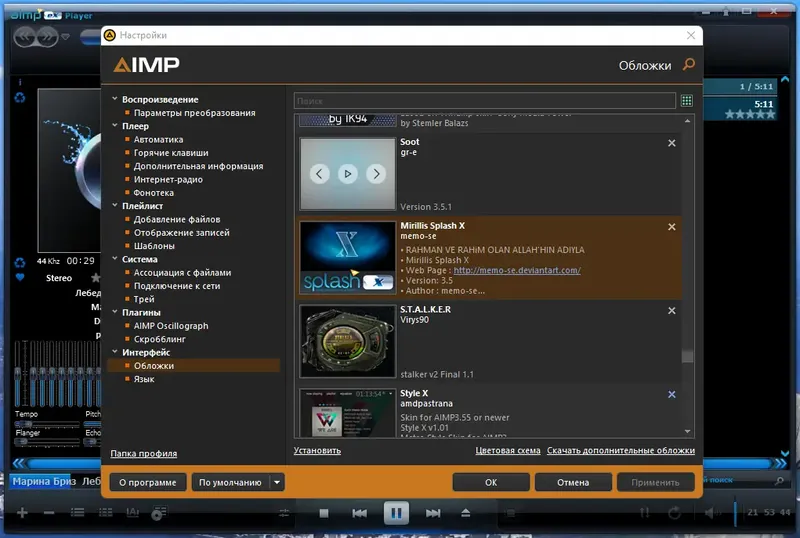Click the О программе button
800x538 pixels.
click(148, 482)
